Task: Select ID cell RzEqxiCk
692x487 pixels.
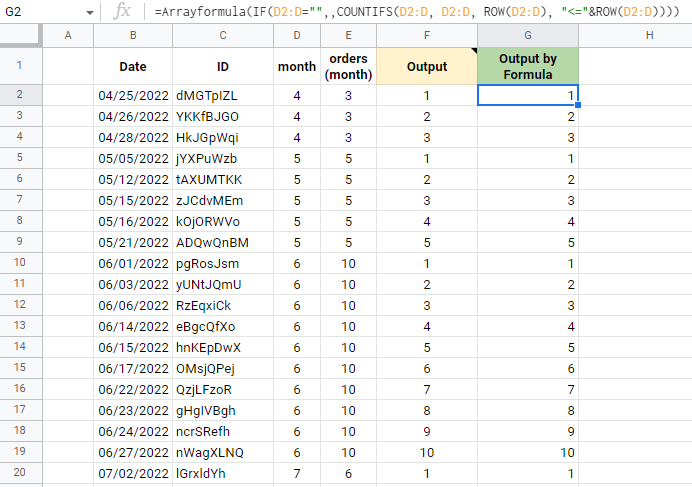Action: (223, 306)
